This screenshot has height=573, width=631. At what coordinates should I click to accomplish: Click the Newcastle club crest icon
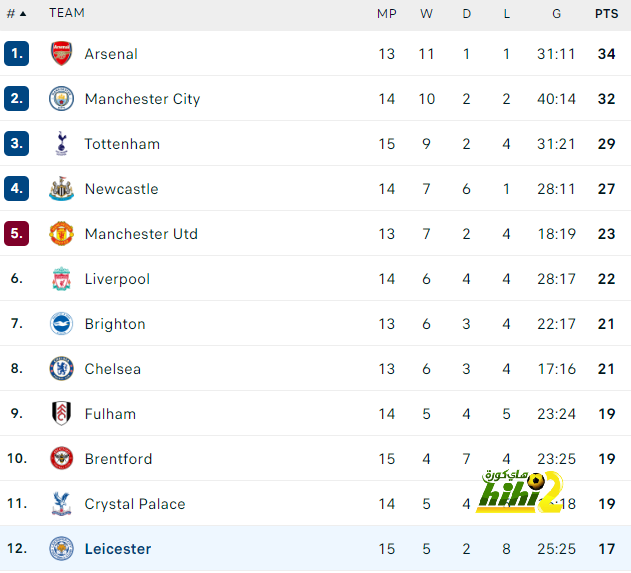(62, 189)
